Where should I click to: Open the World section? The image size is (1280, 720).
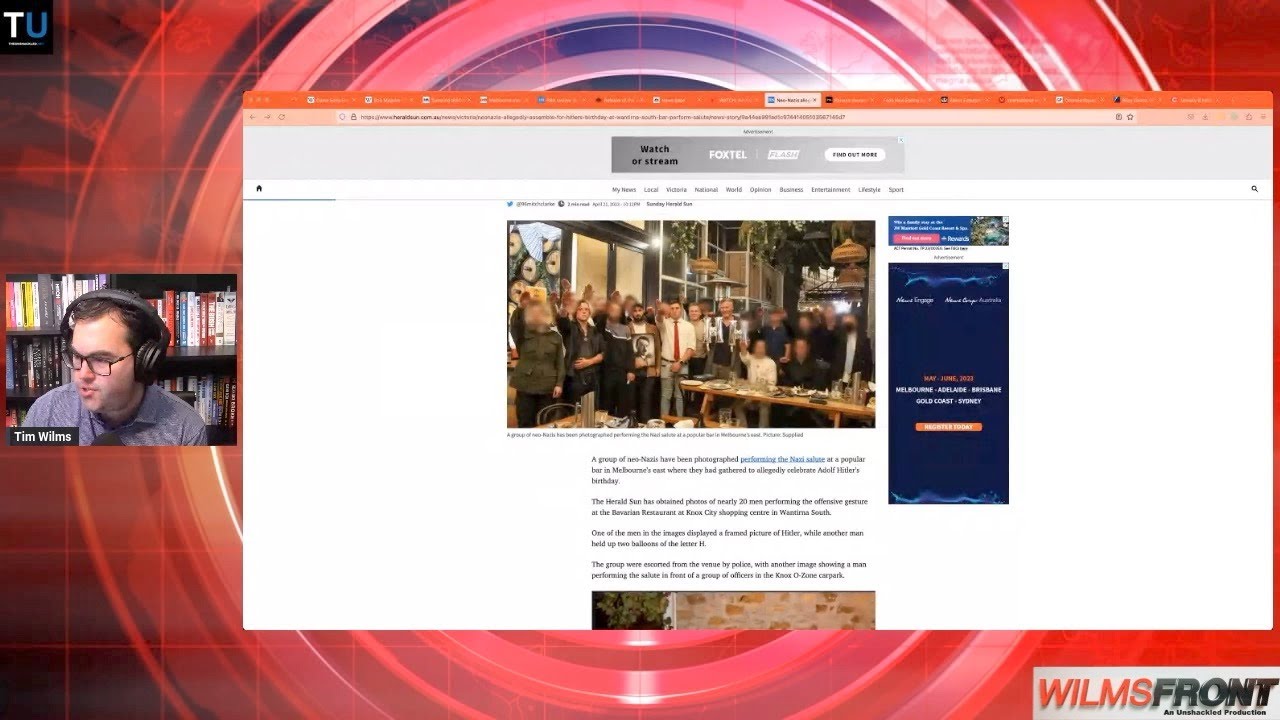pyautogui.click(x=734, y=189)
